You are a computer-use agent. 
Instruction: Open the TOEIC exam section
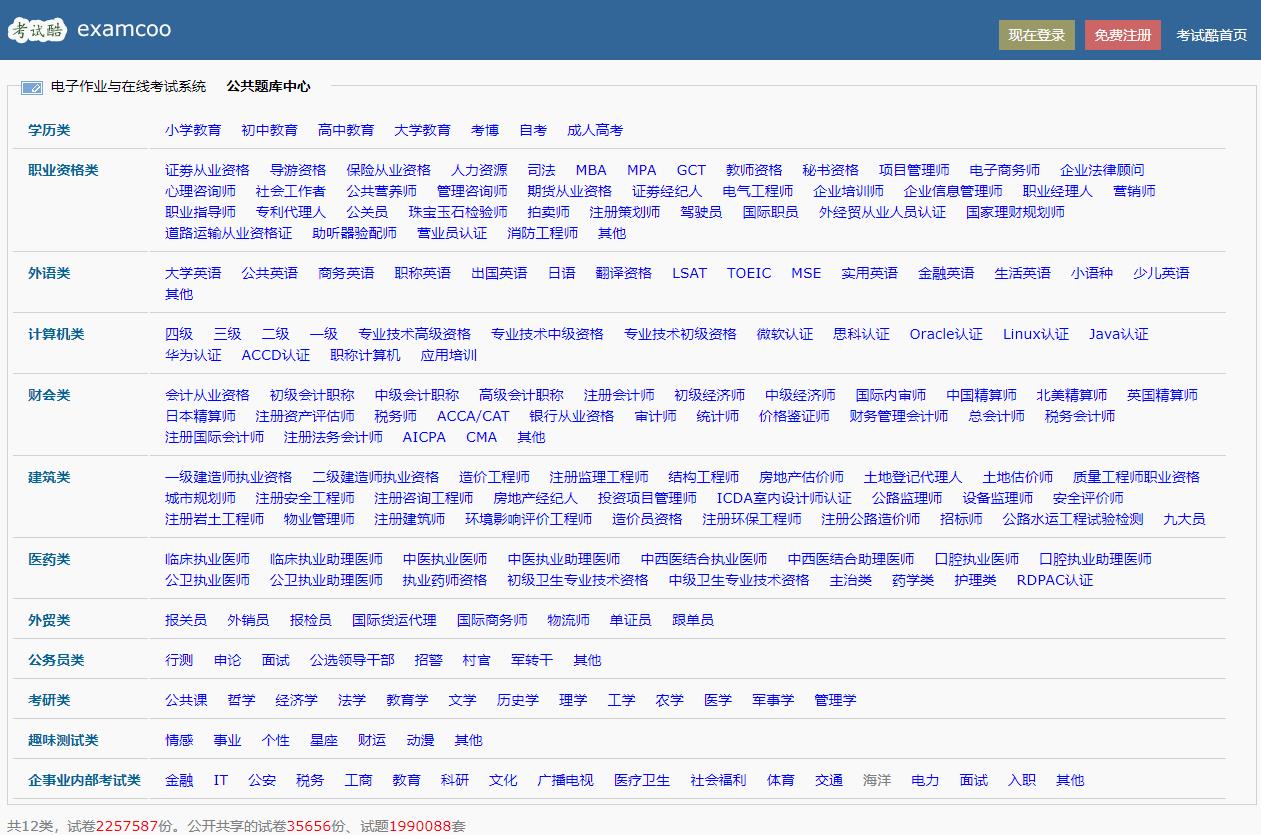[748, 272]
